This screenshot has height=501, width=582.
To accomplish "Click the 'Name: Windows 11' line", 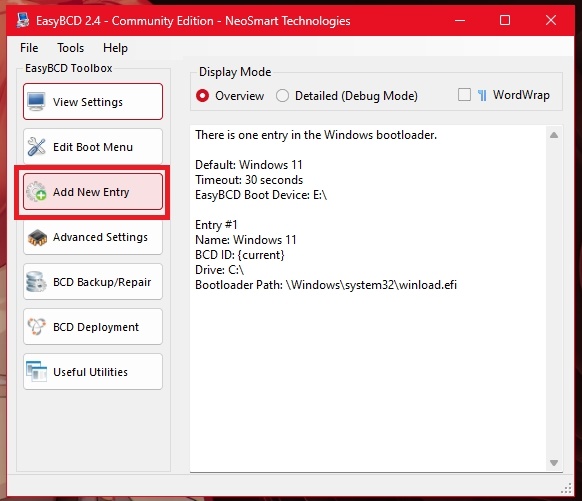I will click(246, 240).
